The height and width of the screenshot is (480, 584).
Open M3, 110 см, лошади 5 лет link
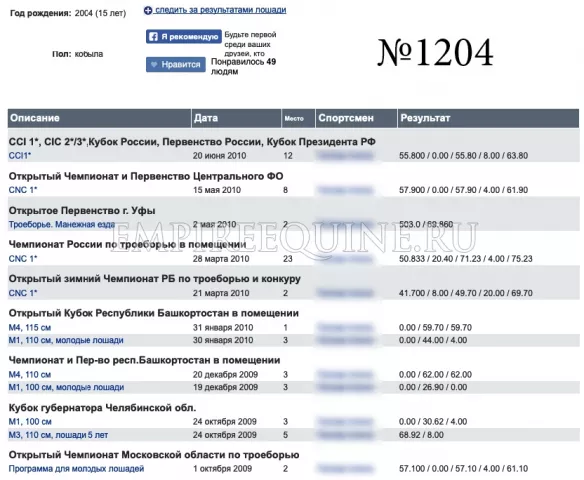[58, 435]
